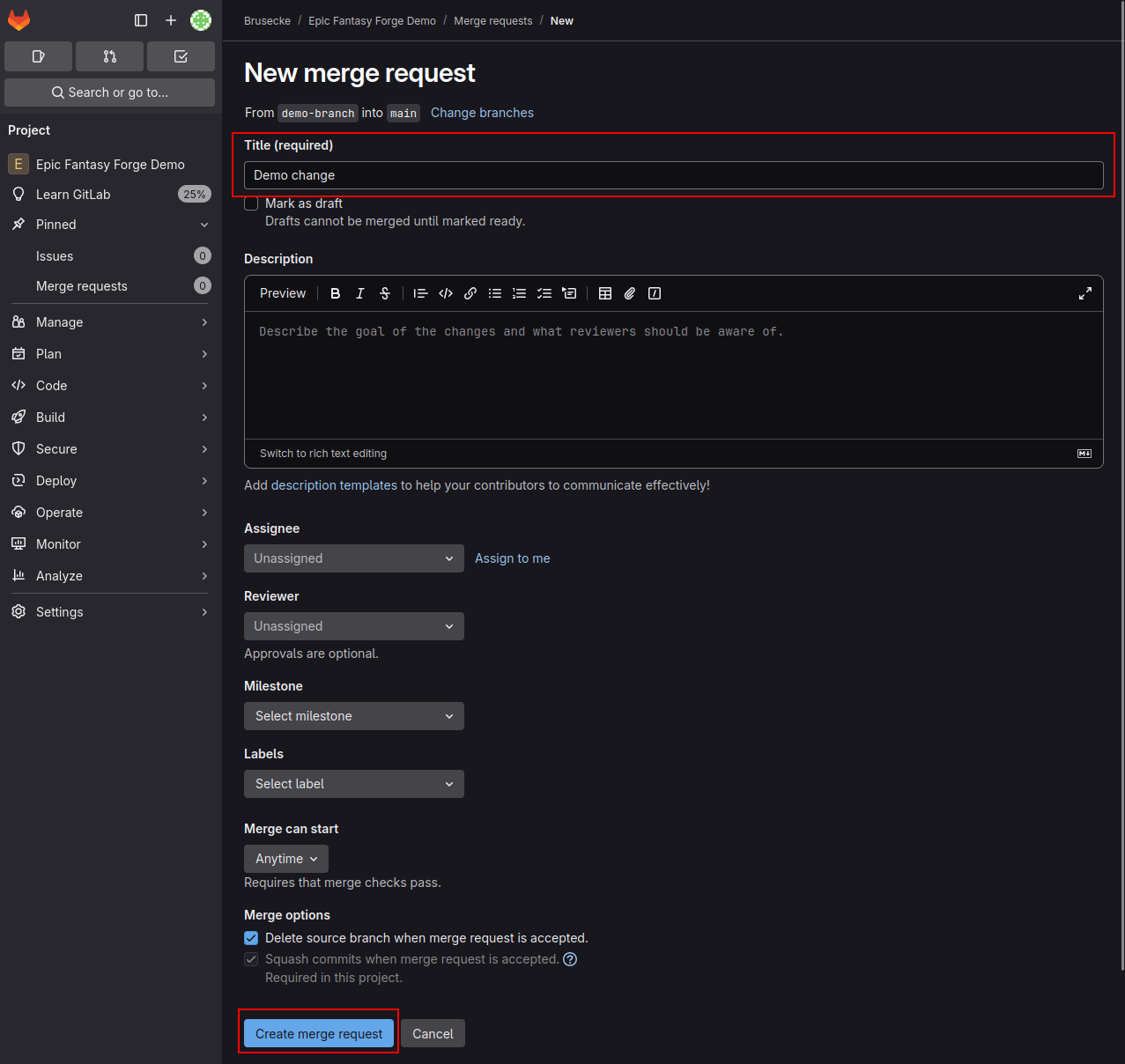Open Merge requests breadcrumb link
This screenshot has width=1125, height=1064.
492,21
